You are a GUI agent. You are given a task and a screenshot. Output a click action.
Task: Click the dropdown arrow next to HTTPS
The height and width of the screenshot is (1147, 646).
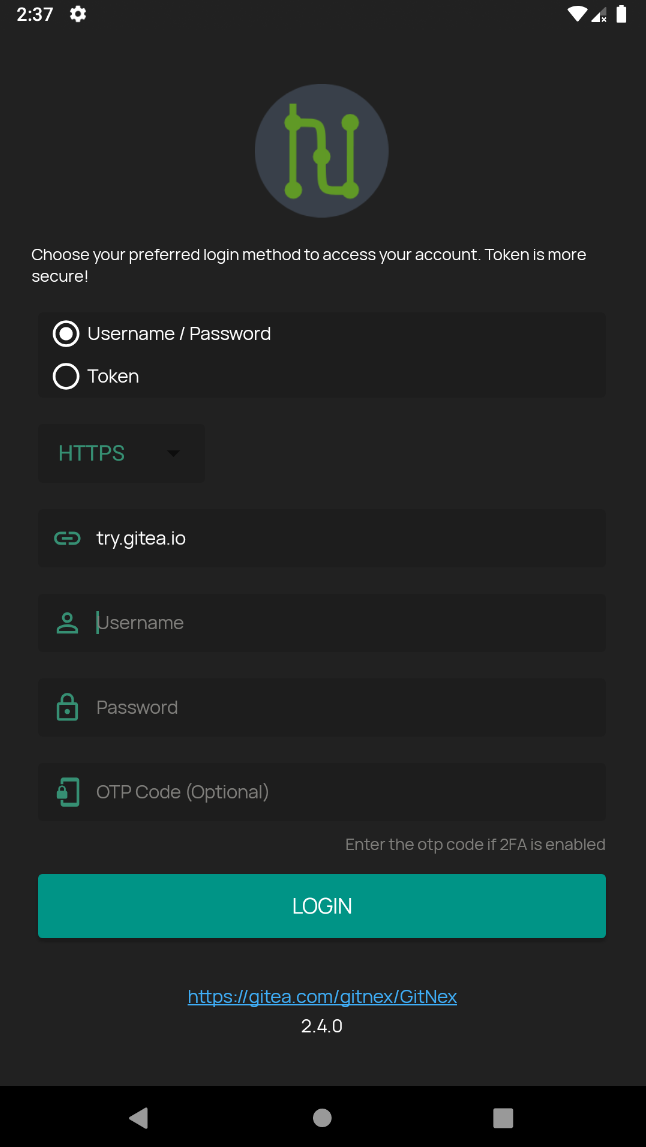coord(173,453)
